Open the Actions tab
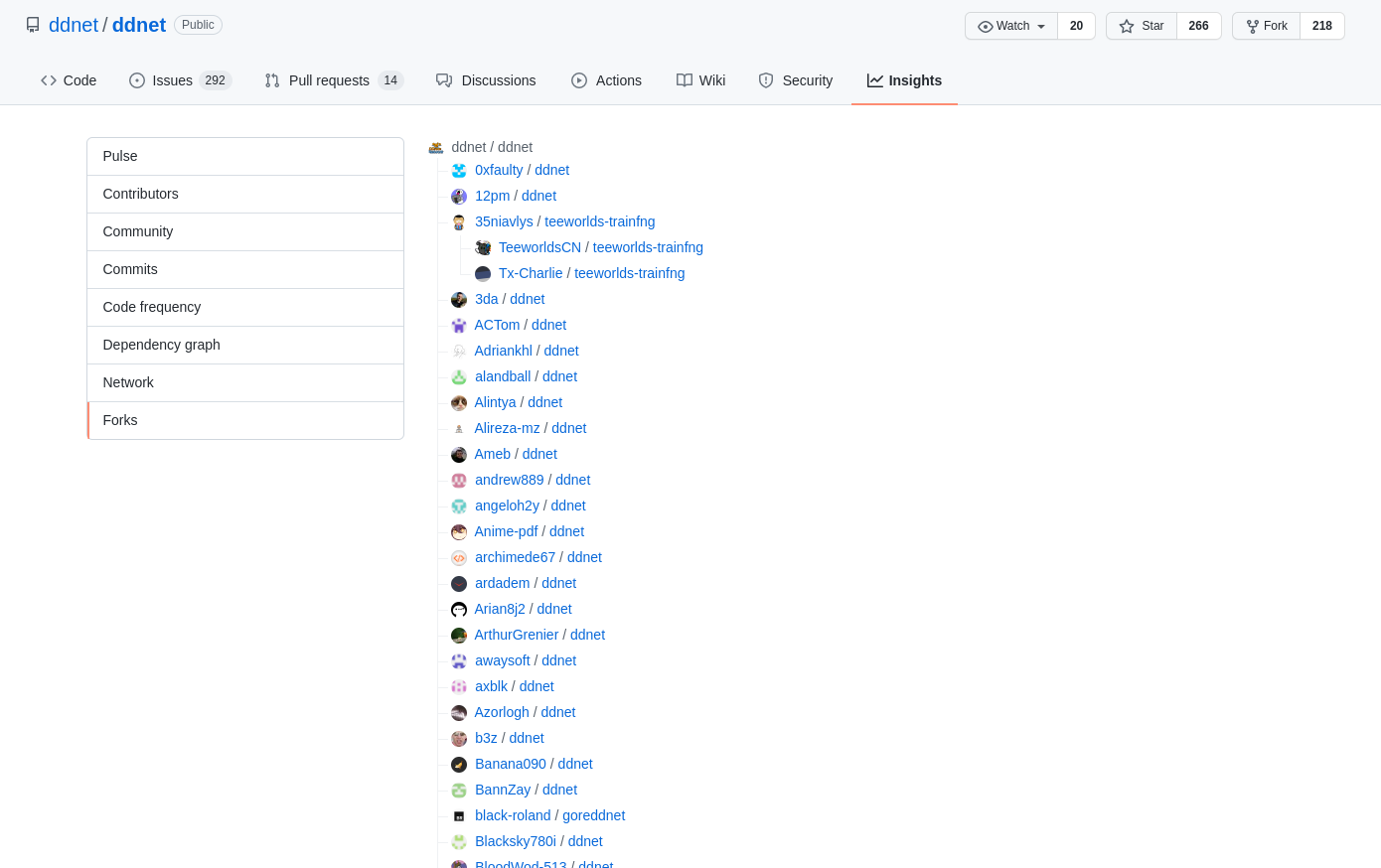 pos(606,80)
